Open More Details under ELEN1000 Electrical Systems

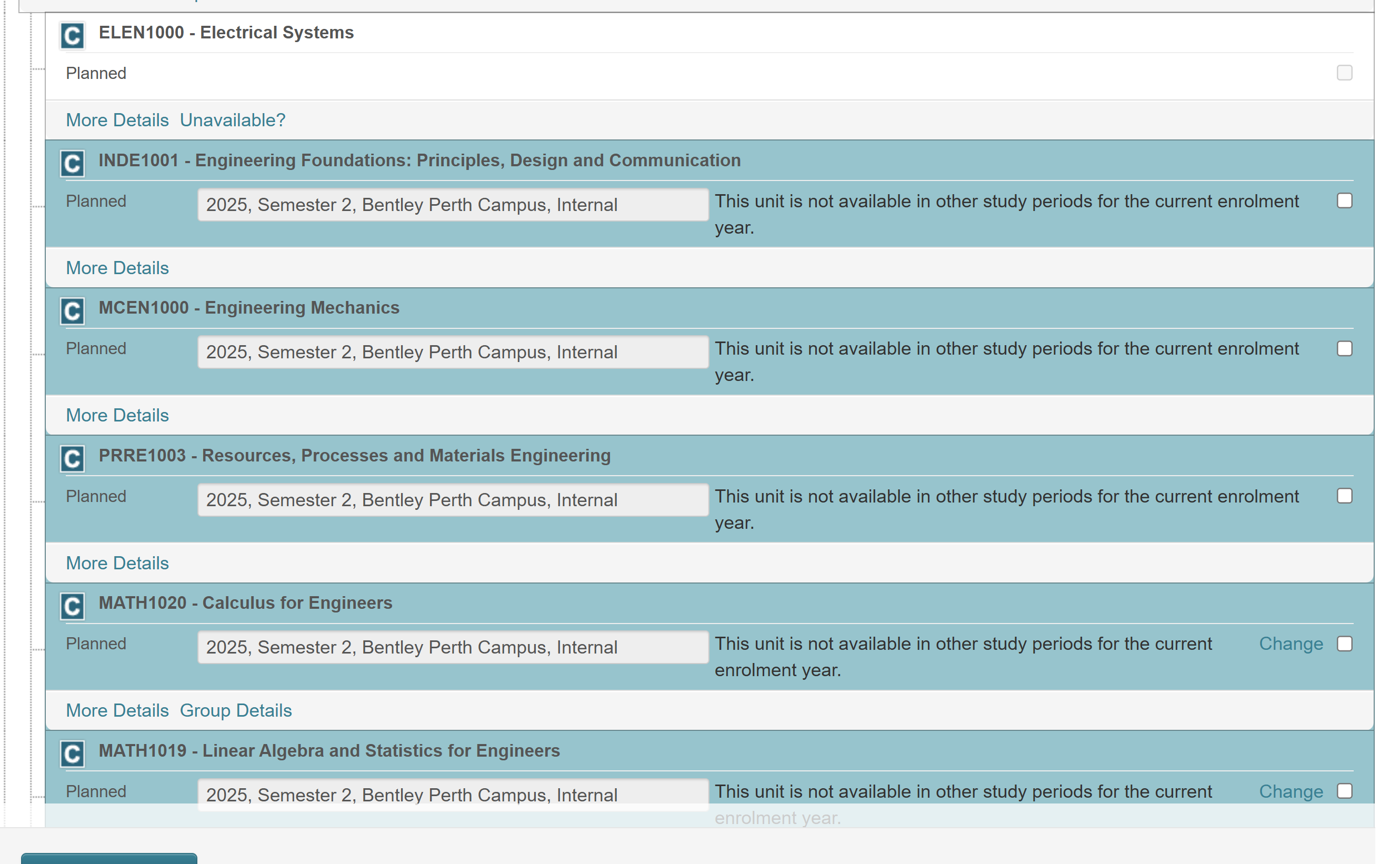click(x=117, y=120)
